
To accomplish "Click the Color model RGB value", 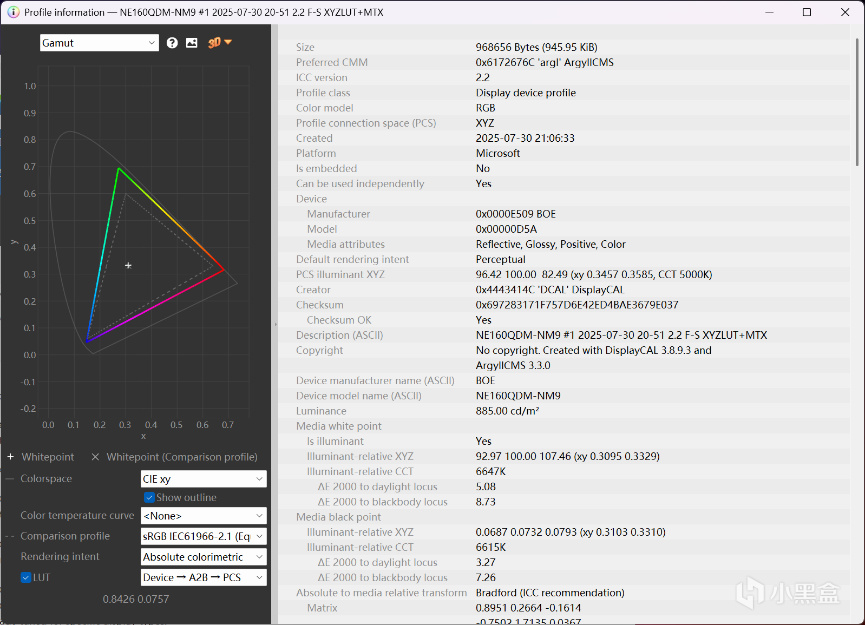I will 485,108.
